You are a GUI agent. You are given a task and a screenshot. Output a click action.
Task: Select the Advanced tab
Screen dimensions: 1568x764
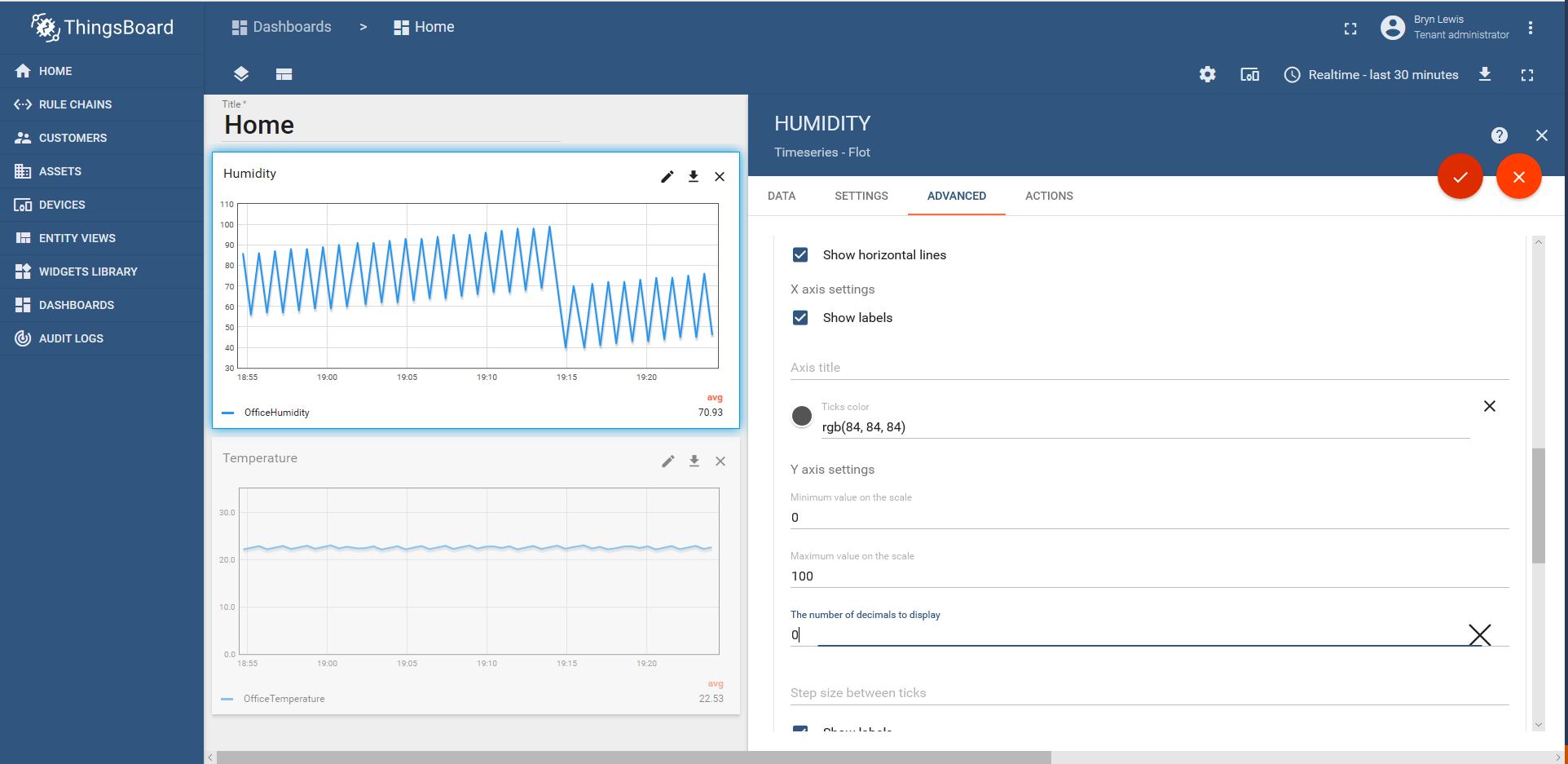[x=957, y=196]
